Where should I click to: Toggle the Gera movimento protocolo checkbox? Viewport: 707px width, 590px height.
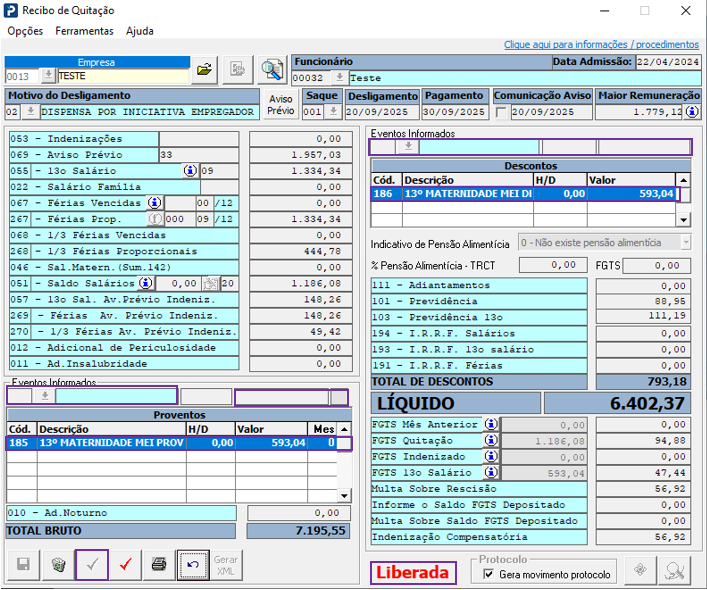click(x=489, y=575)
